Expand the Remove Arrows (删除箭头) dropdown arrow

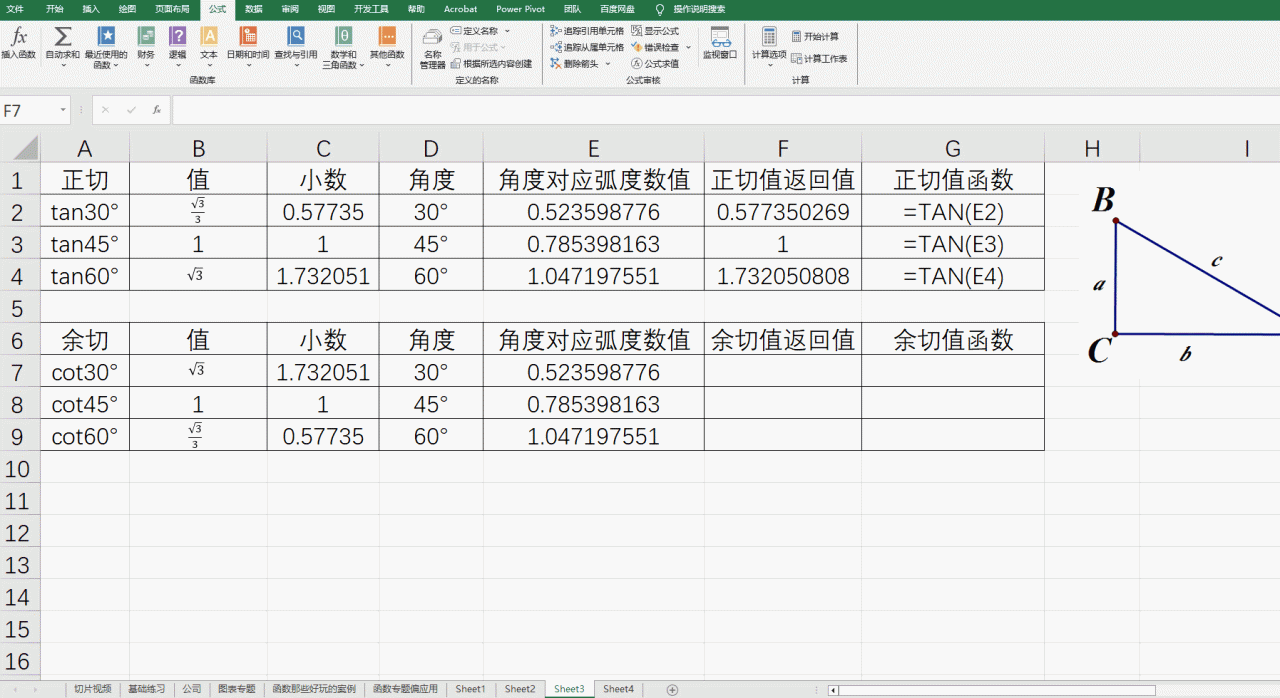click(609, 63)
